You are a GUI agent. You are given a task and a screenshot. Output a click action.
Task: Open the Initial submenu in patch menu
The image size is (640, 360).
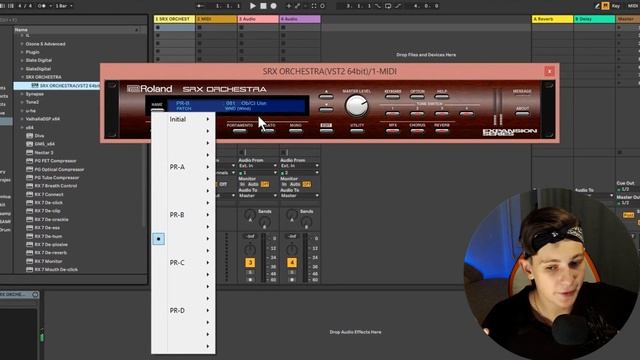click(183, 119)
